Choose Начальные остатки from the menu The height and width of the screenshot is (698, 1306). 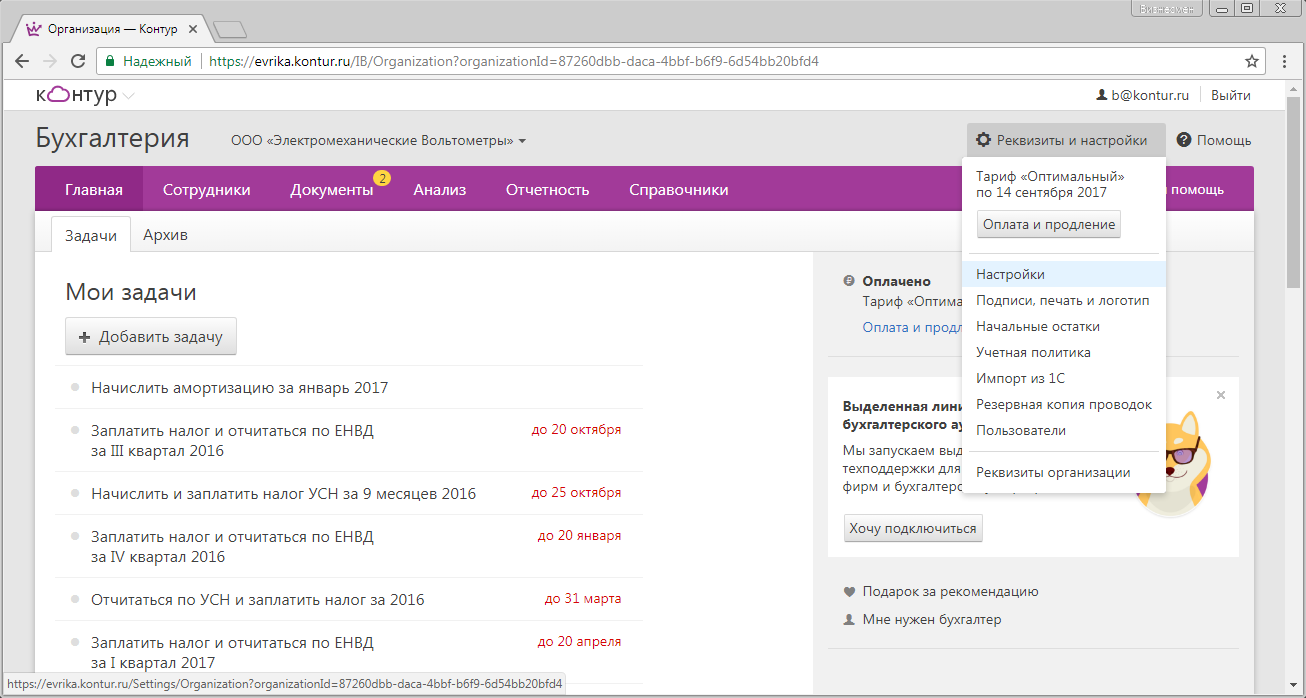[x=1064, y=326]
